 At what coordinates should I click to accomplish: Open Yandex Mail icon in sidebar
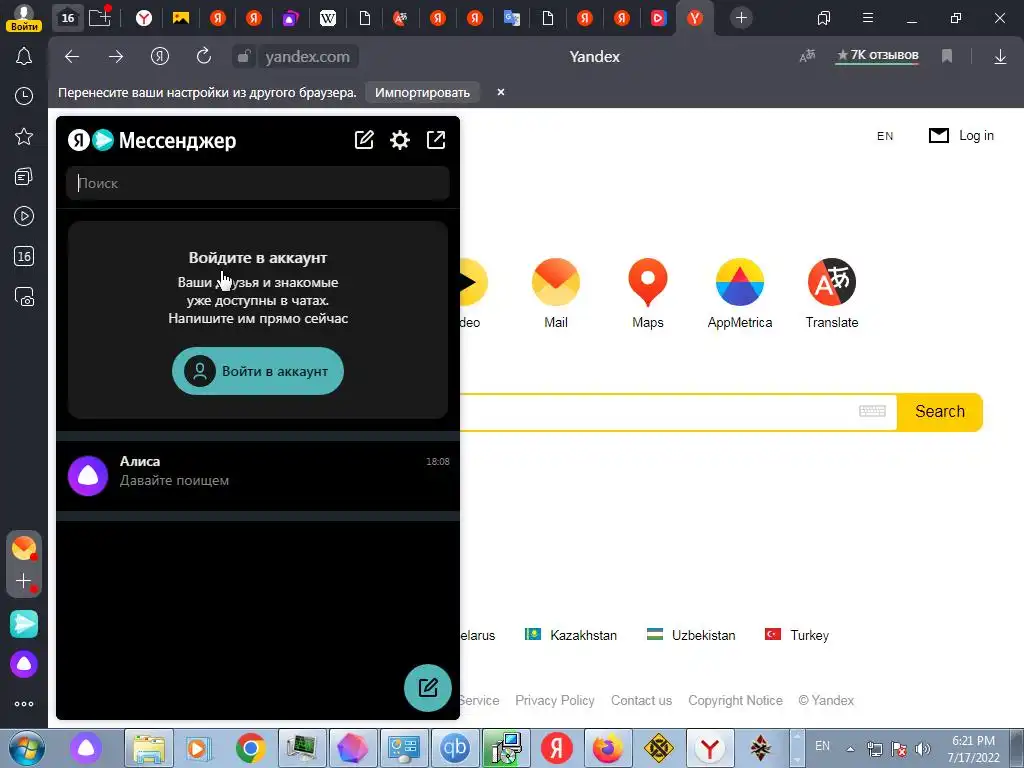tap(24, 548)
